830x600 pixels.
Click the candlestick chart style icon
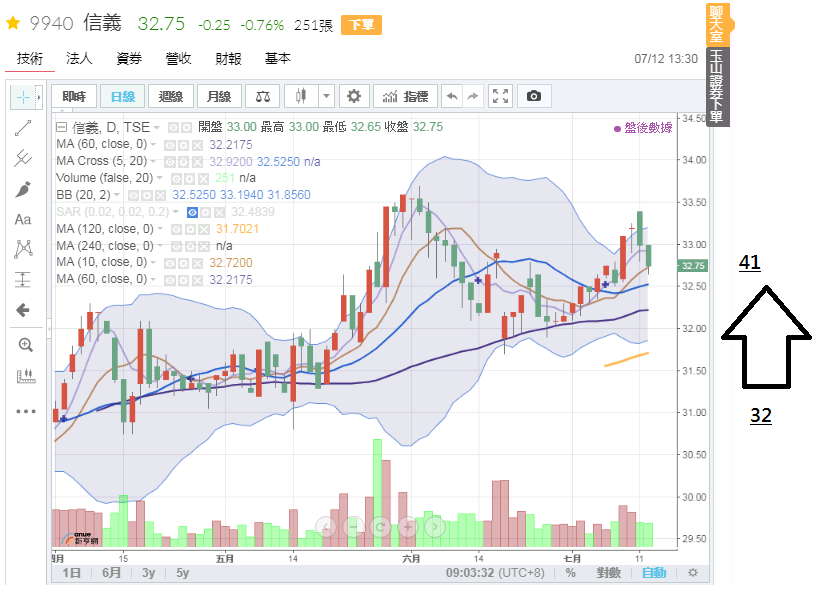pyautogui.click(x=301, y=96)
